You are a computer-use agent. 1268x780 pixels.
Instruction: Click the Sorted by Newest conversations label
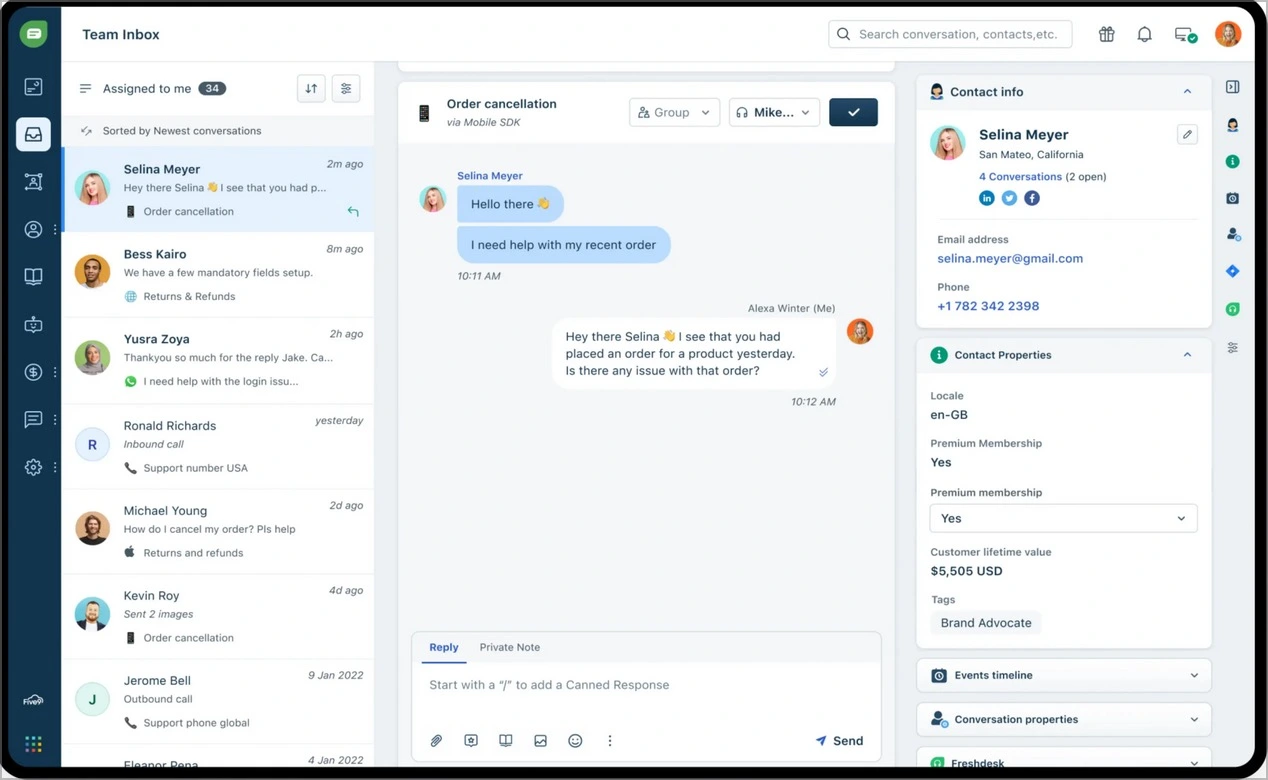(x=182, y=131)
